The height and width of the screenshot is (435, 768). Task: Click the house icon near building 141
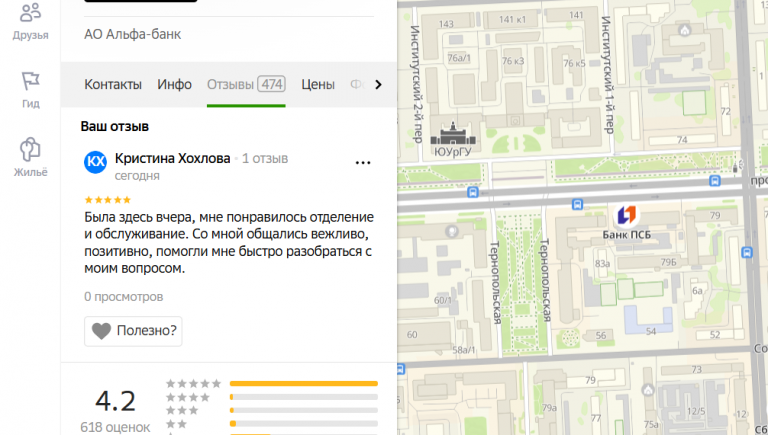tap(685, 31)
